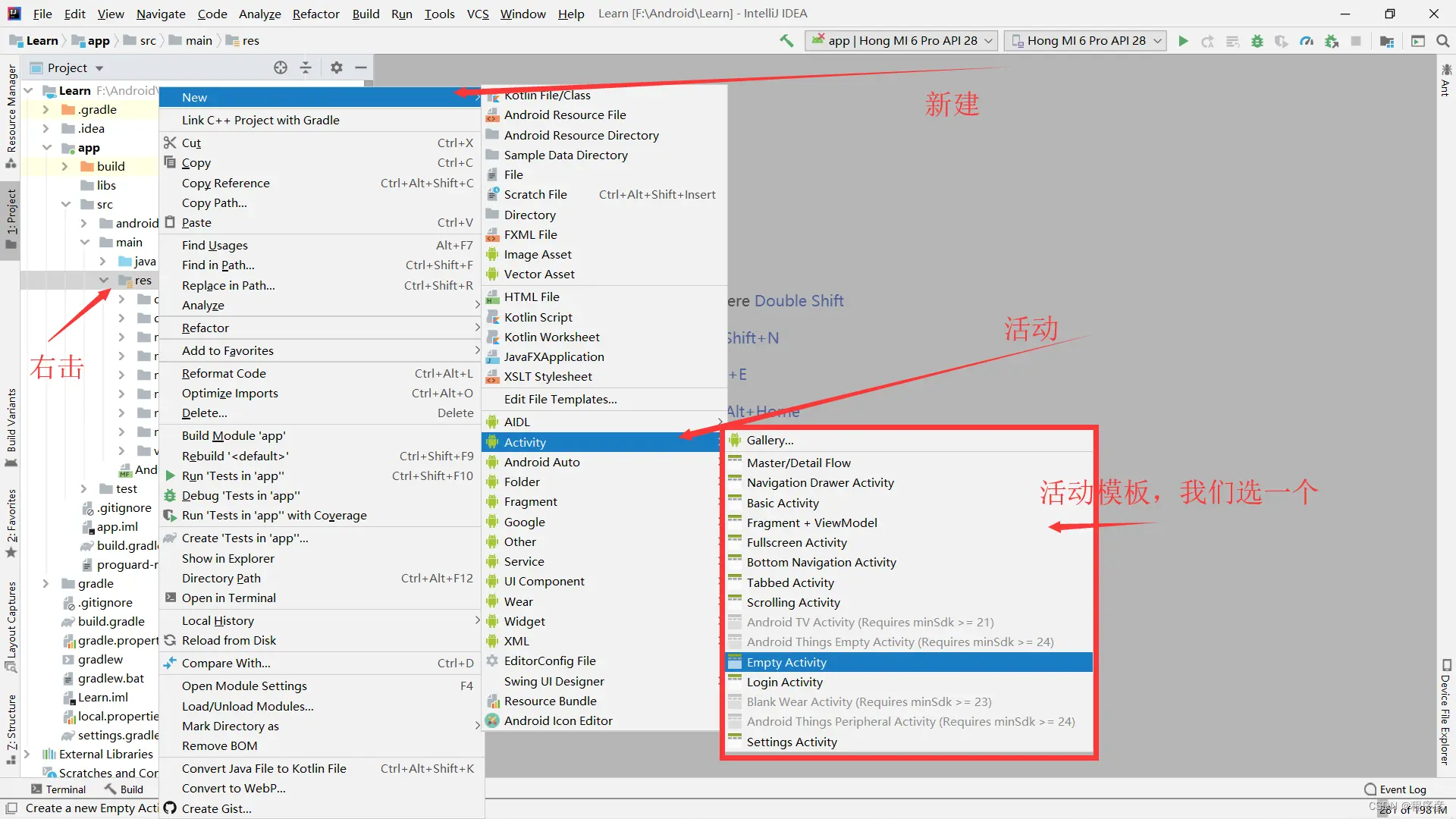Click the main breadcrumb in navigation bar

(x=191, y=41)
